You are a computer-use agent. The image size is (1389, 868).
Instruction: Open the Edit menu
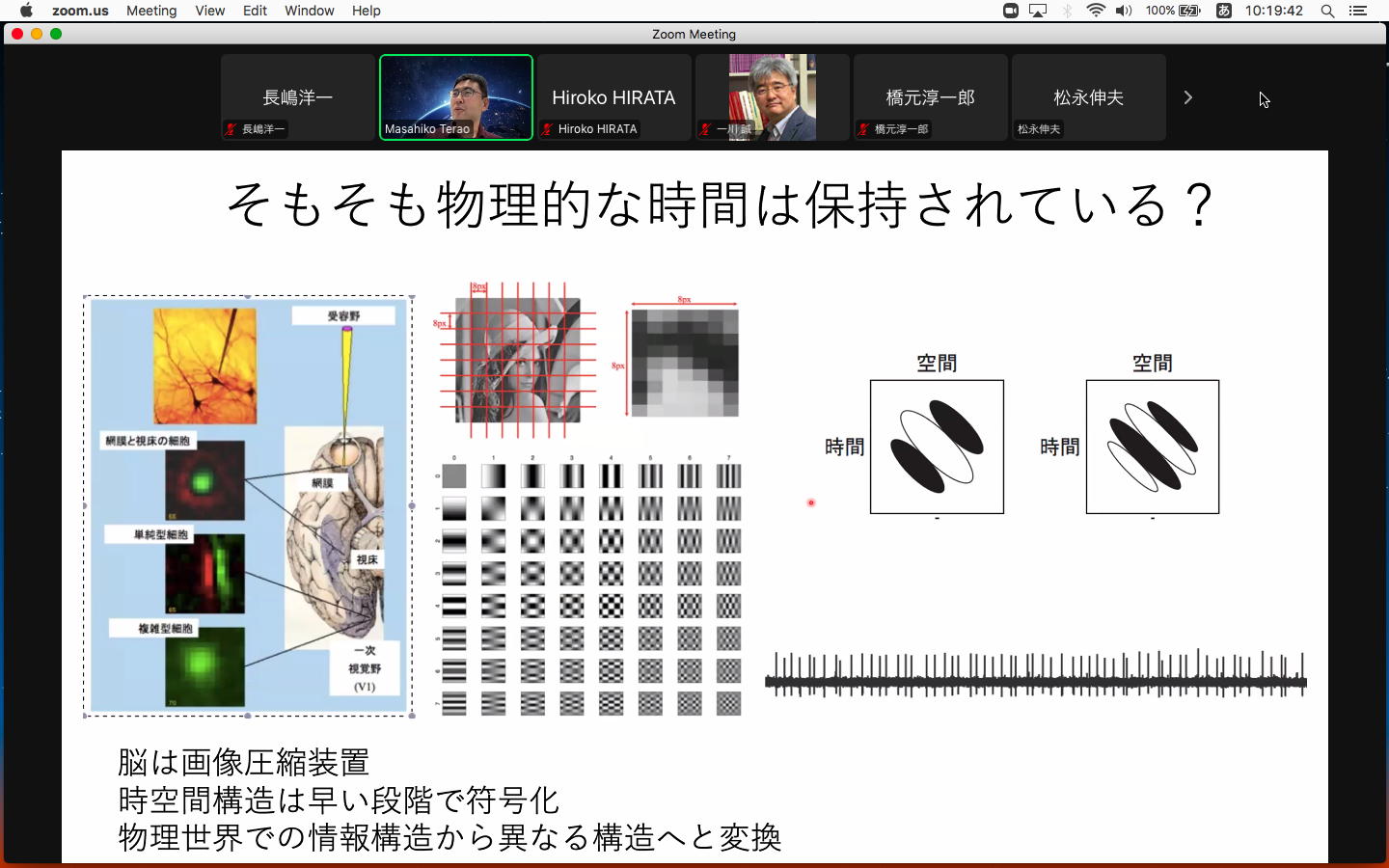click(x=255, y=11)
